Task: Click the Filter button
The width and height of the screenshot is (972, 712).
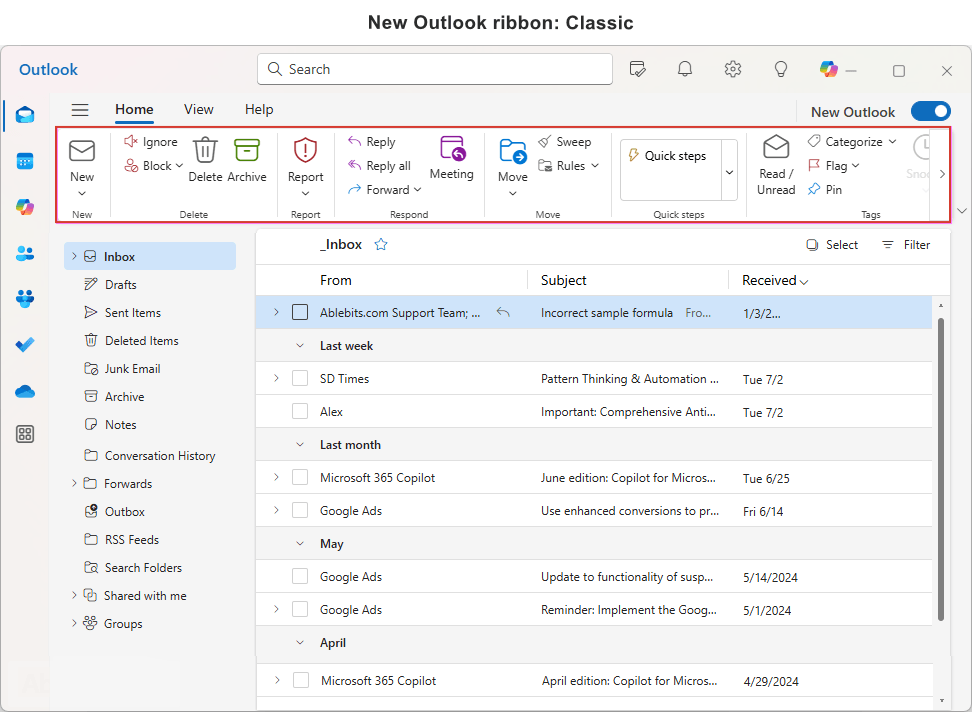Action: point(906,245)
